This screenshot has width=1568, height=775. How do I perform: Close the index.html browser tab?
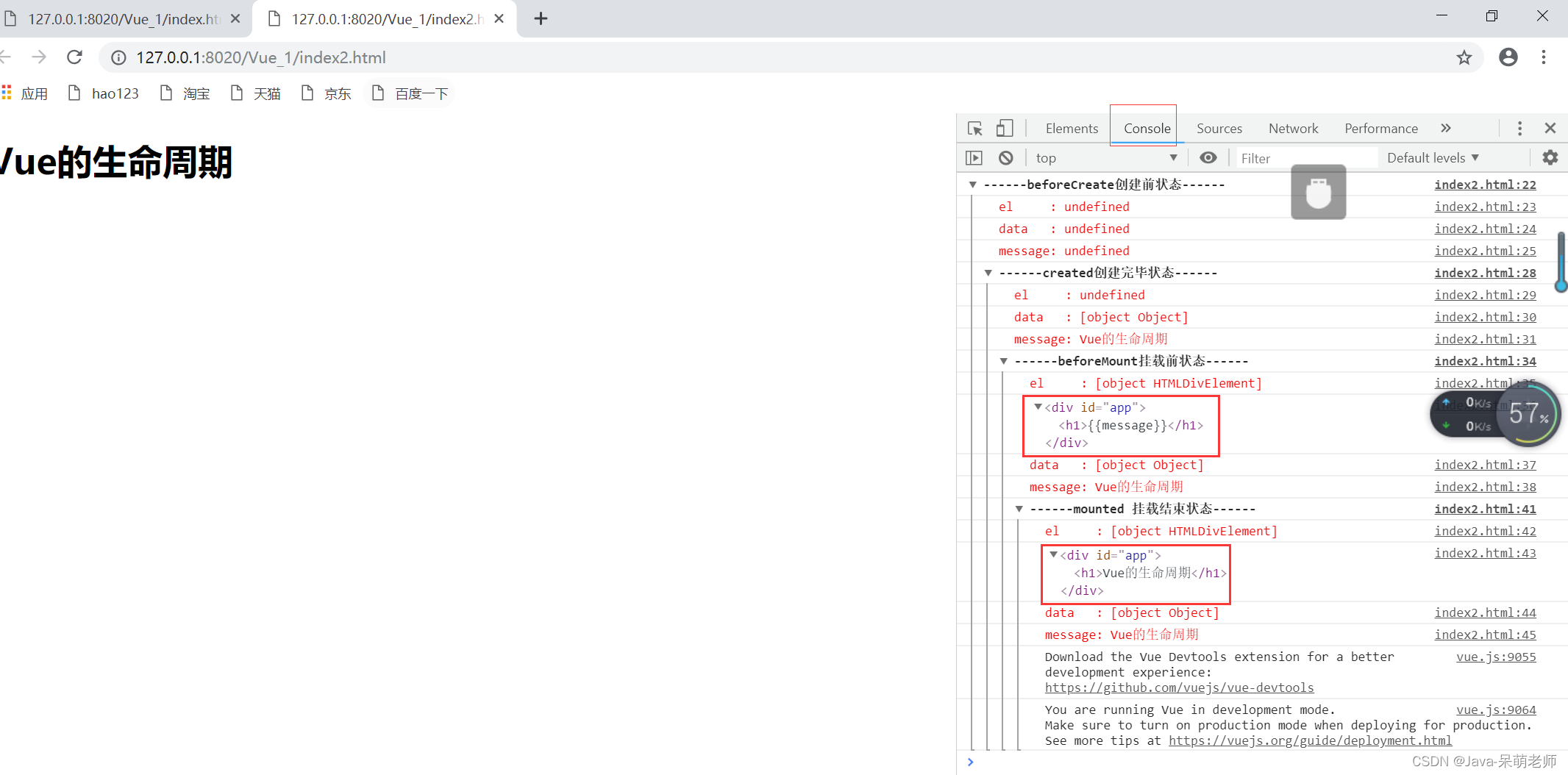pyautogui.click(x=235, y=18)
